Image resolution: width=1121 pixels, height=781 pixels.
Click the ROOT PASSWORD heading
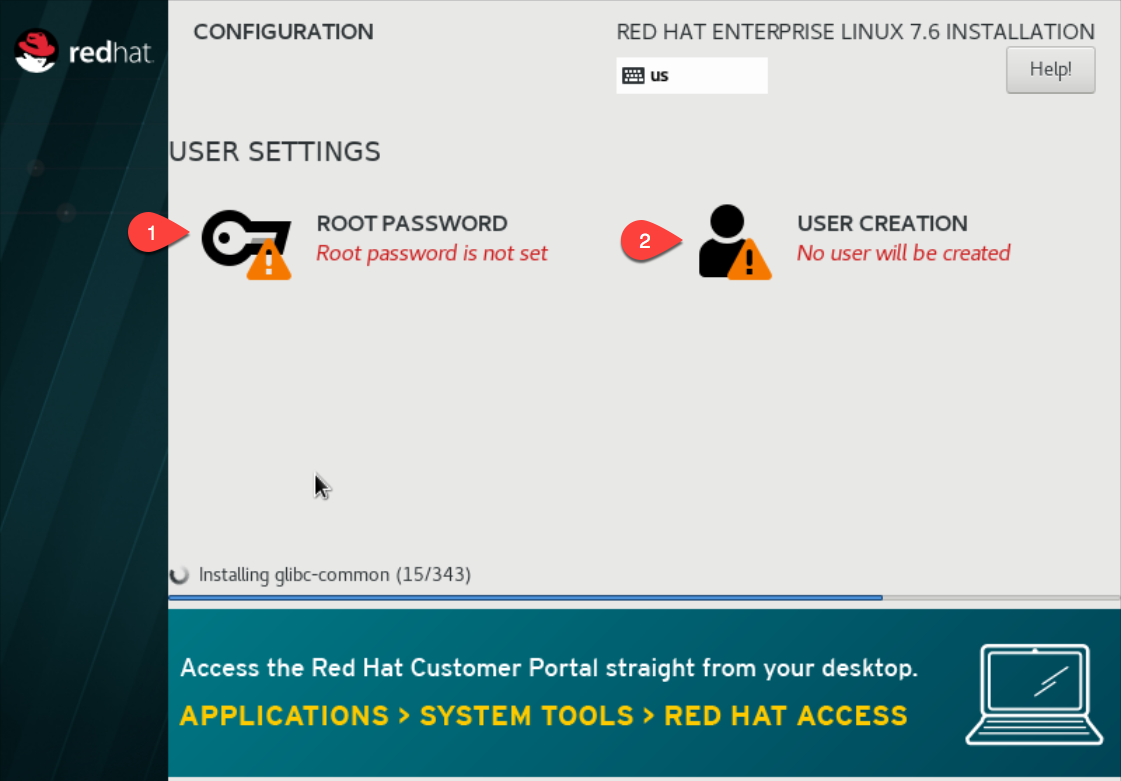[412, 223]
